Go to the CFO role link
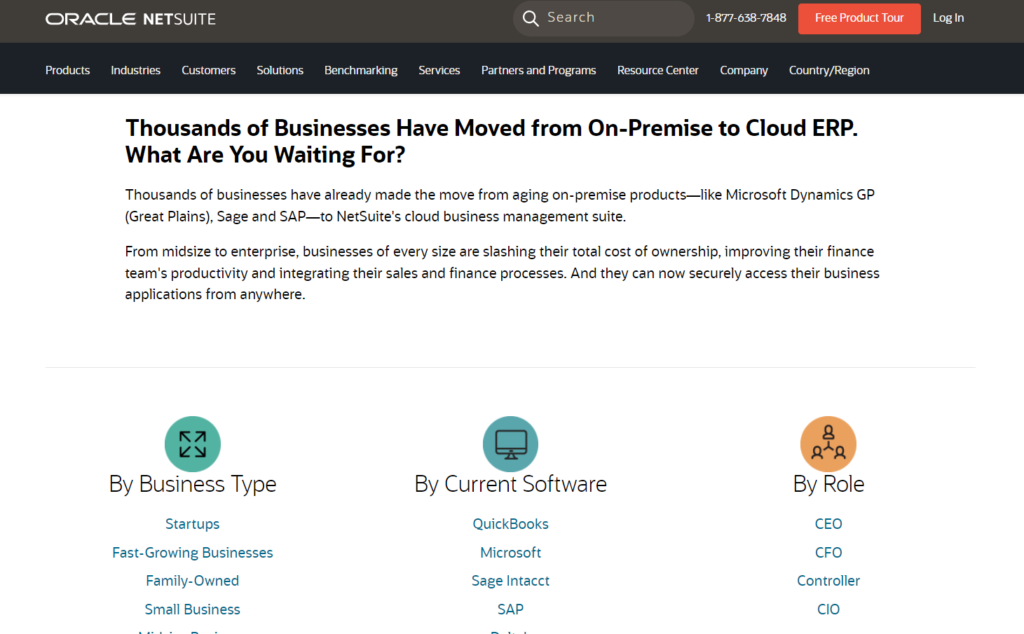This screenshot has width=1024, height=634. (828, 552)
